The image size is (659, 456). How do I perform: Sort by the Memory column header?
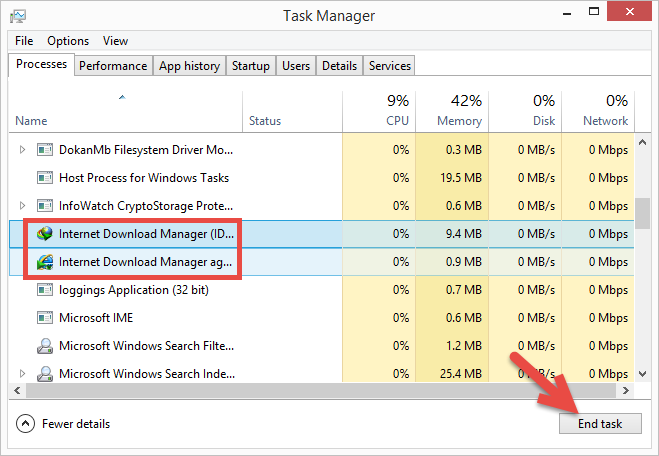pos(452,112)
